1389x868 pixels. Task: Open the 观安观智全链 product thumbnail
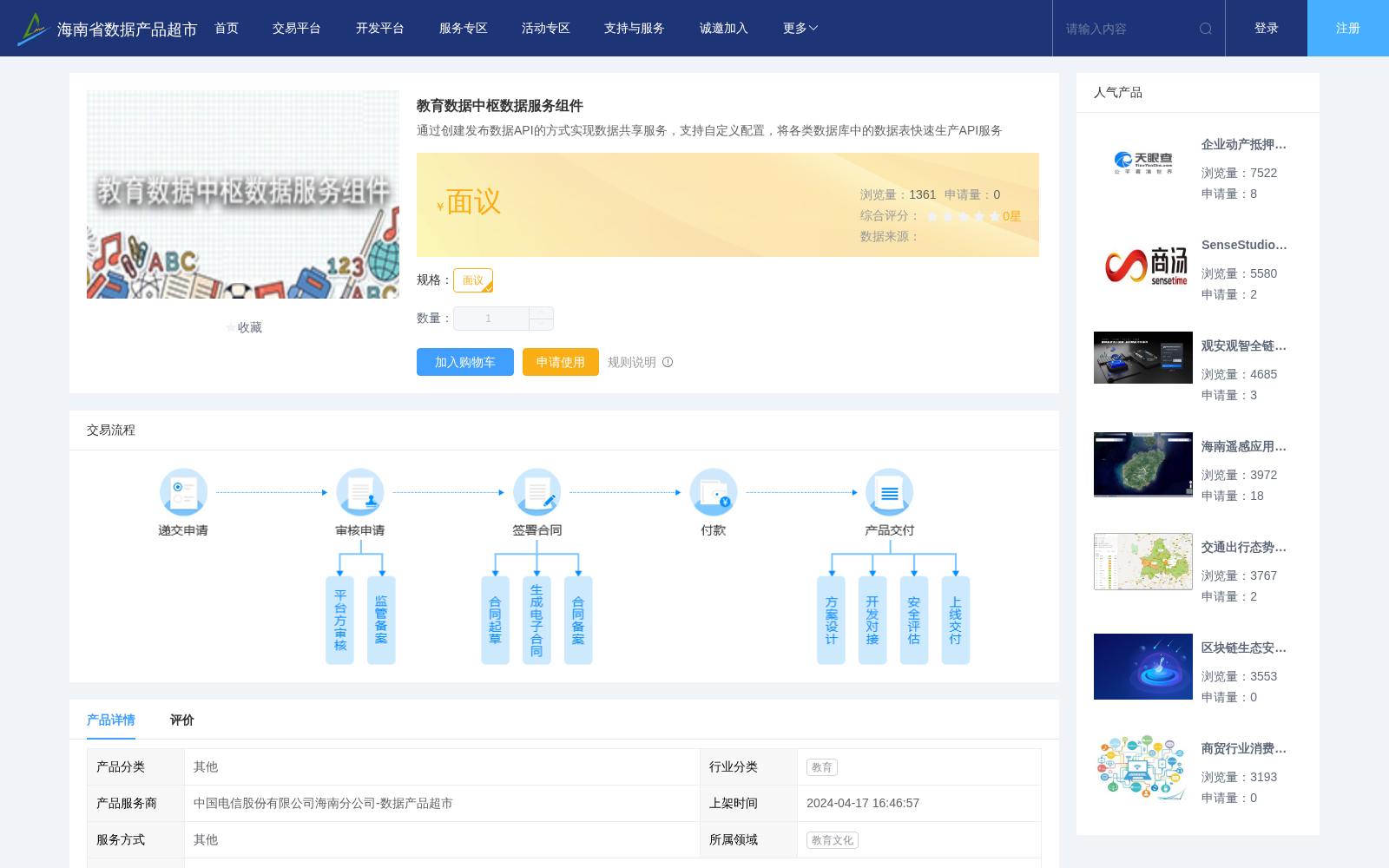tap(1143, 358)
